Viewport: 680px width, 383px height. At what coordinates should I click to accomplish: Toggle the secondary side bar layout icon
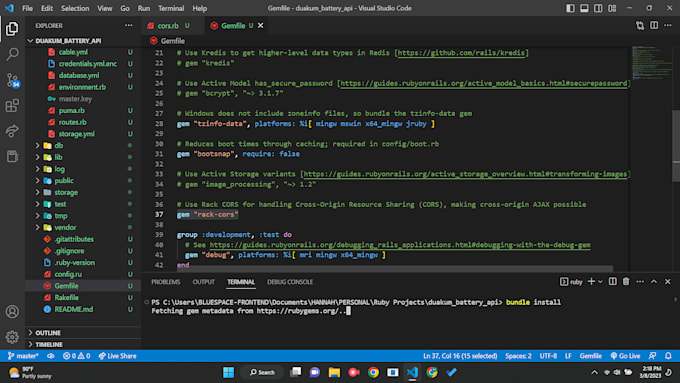tap(598, 8)
